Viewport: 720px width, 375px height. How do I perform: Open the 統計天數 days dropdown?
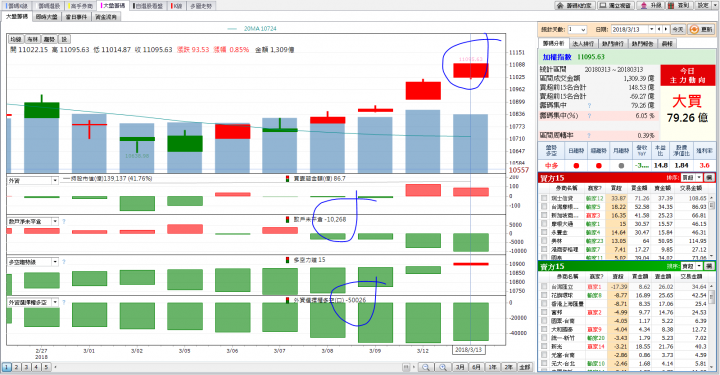pos(583,29)
